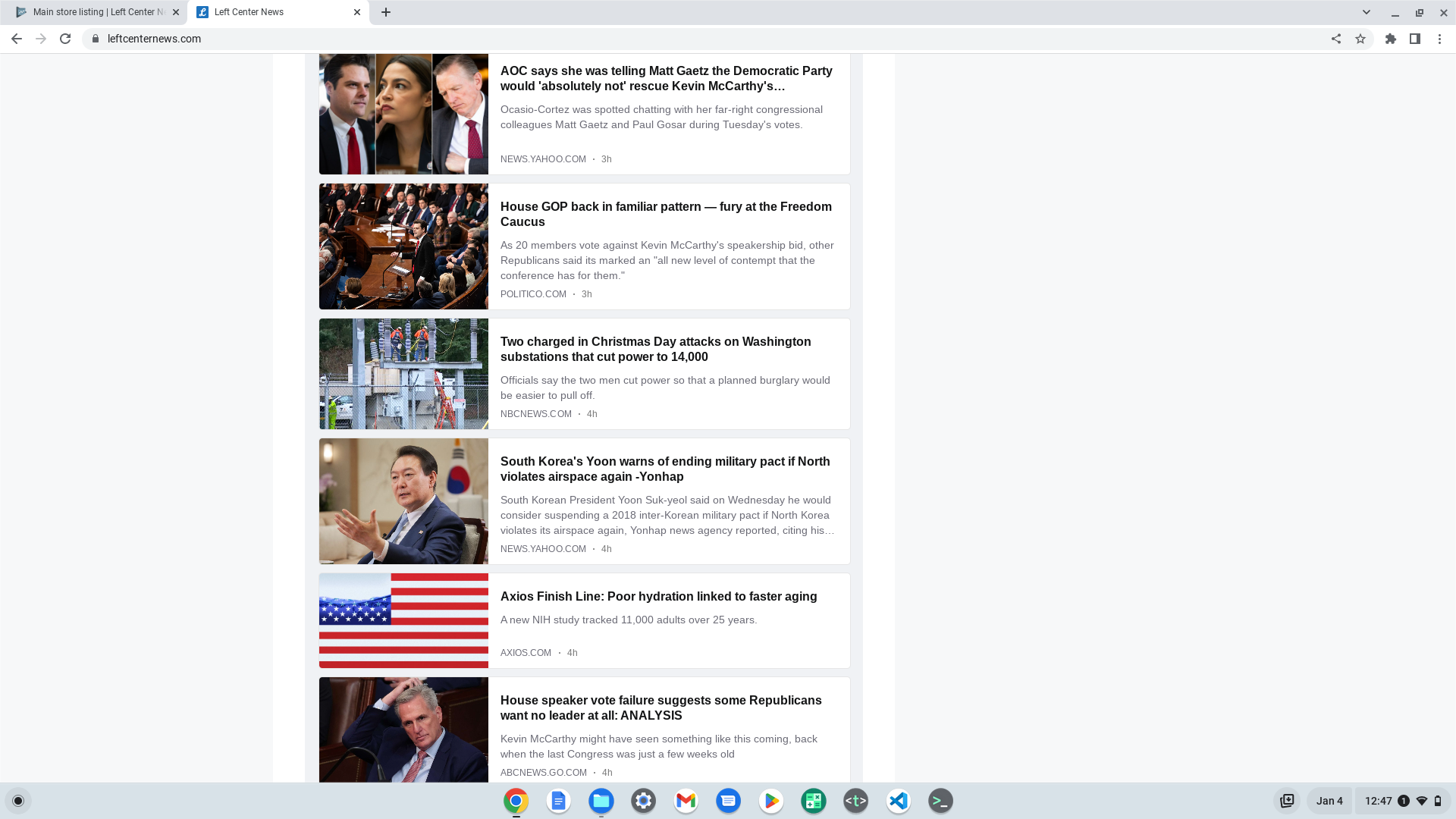This screenshot has width=1456, height=819.
Task: Click 'As 20 members vote against' summary
Action: click(x=667, y=260)
